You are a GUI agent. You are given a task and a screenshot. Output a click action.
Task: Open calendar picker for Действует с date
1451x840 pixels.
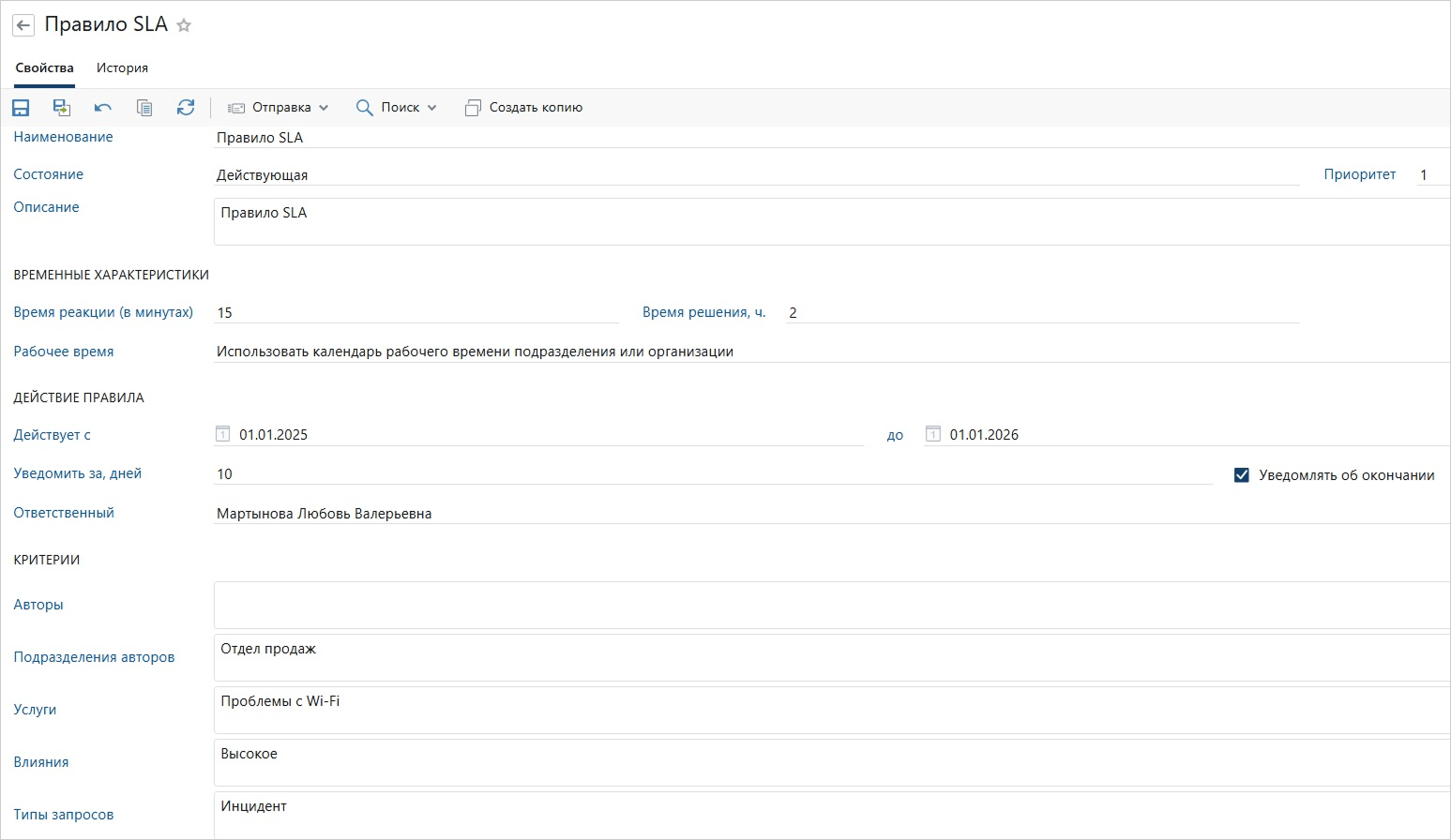(223, 434)
